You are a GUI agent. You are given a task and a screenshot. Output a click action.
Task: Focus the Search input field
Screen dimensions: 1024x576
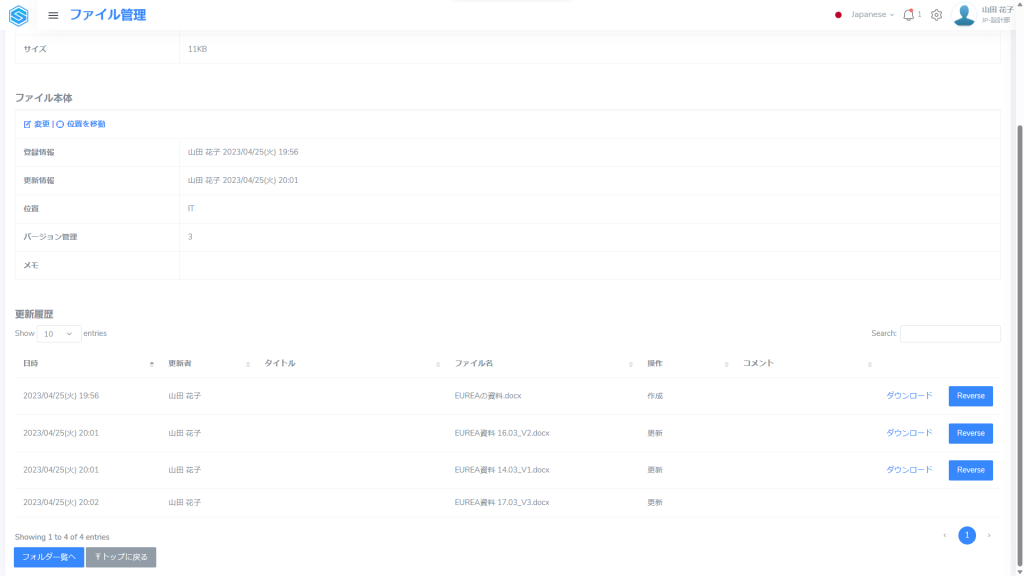point(949,334)
